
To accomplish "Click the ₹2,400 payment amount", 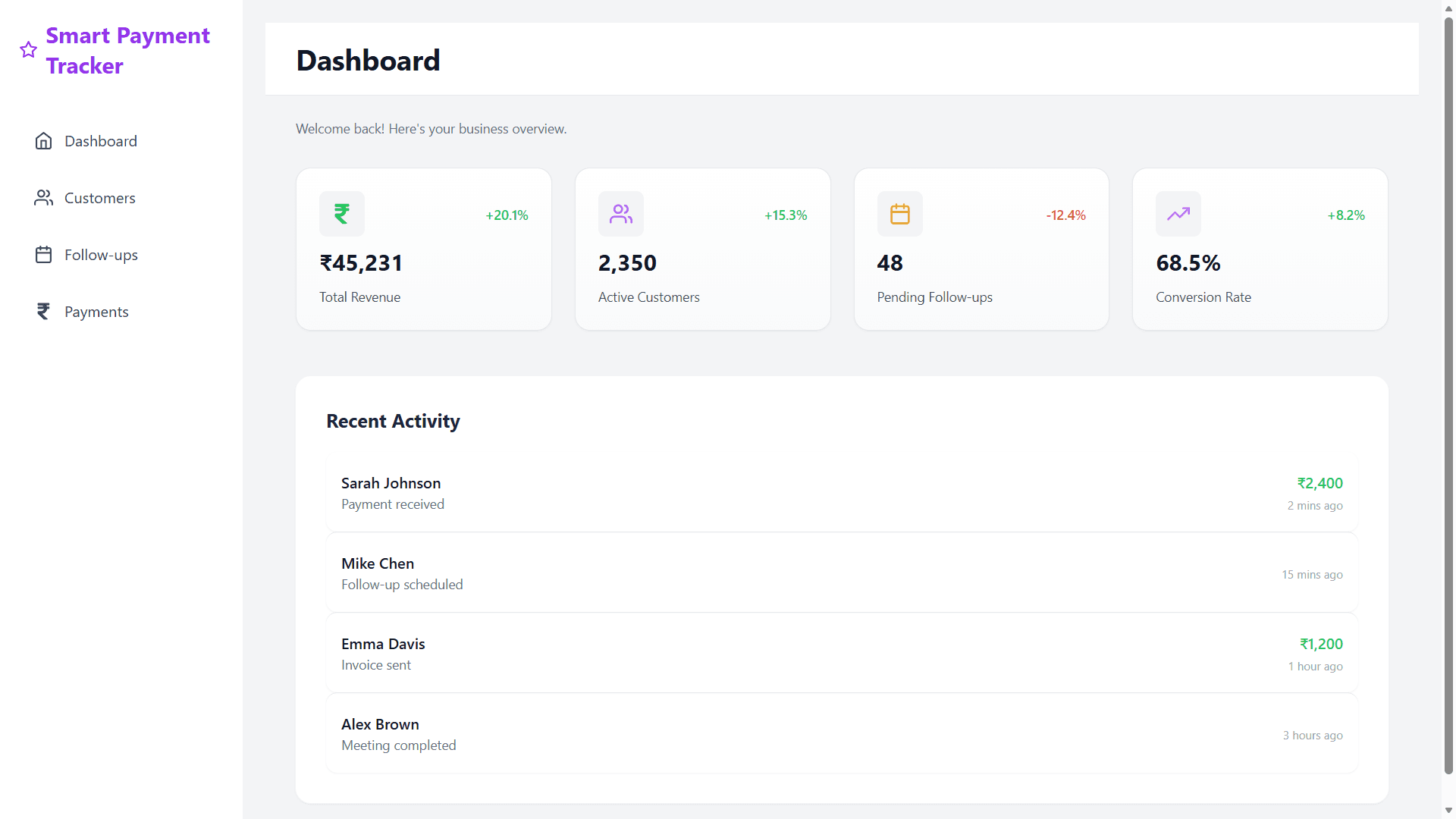I will coord(1319,483).
